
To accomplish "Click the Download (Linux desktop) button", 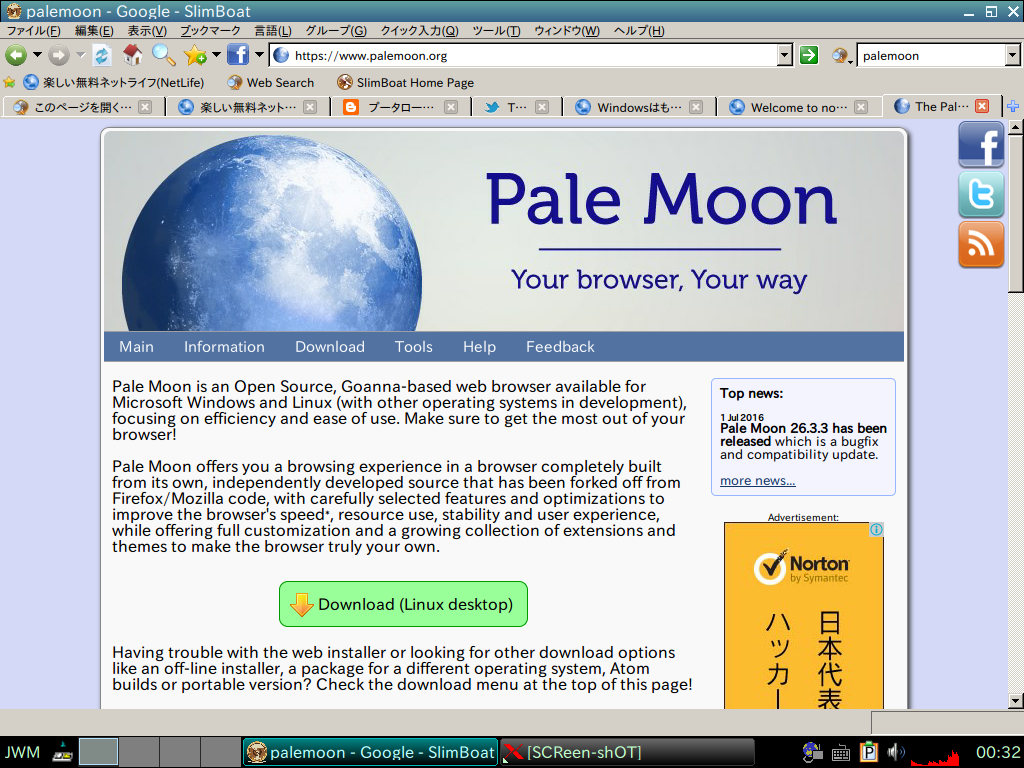I will pyautogui.click(x=403, y=604).
